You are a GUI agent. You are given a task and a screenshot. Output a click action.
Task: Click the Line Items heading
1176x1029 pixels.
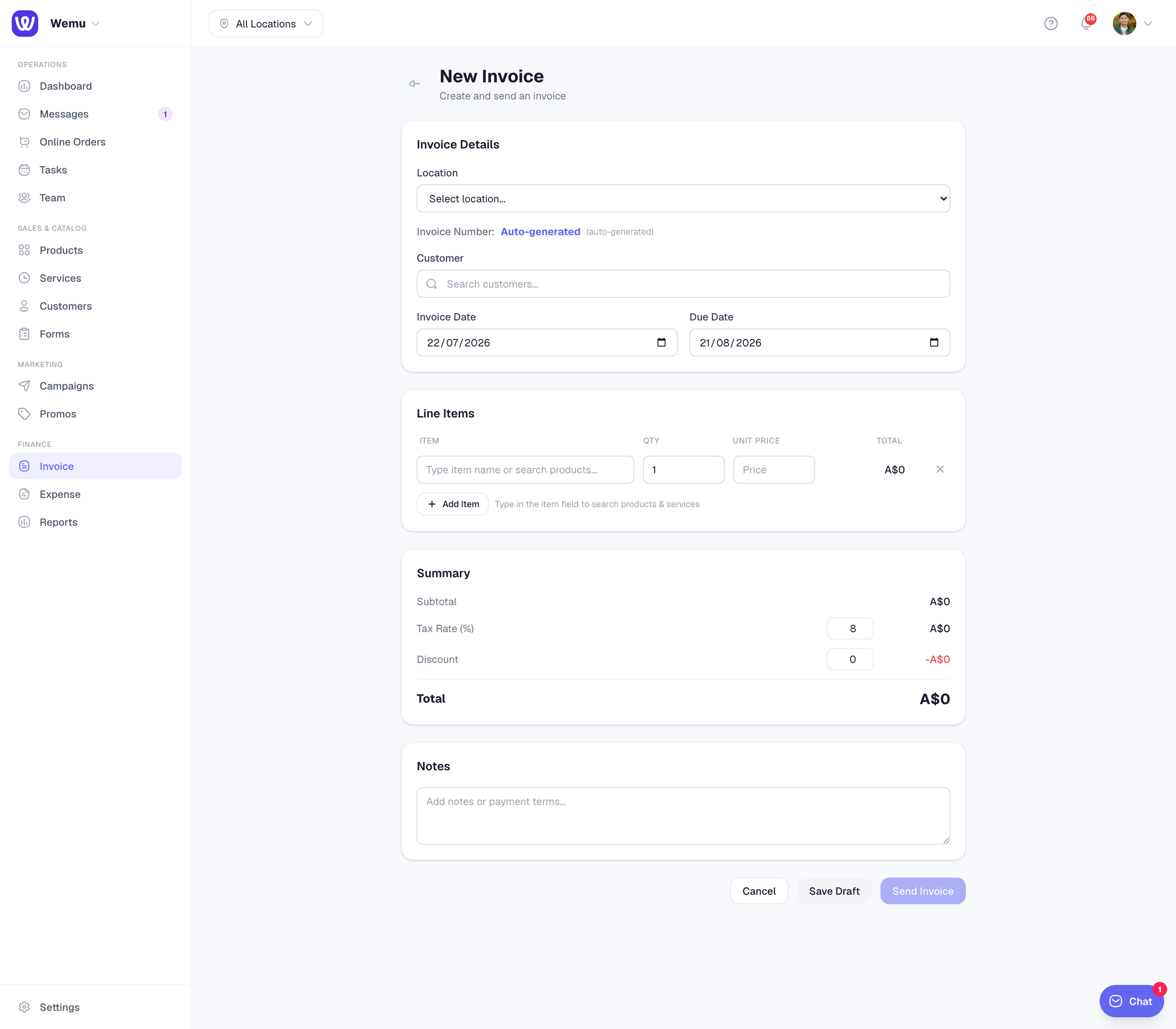click(x=445, y=414)
